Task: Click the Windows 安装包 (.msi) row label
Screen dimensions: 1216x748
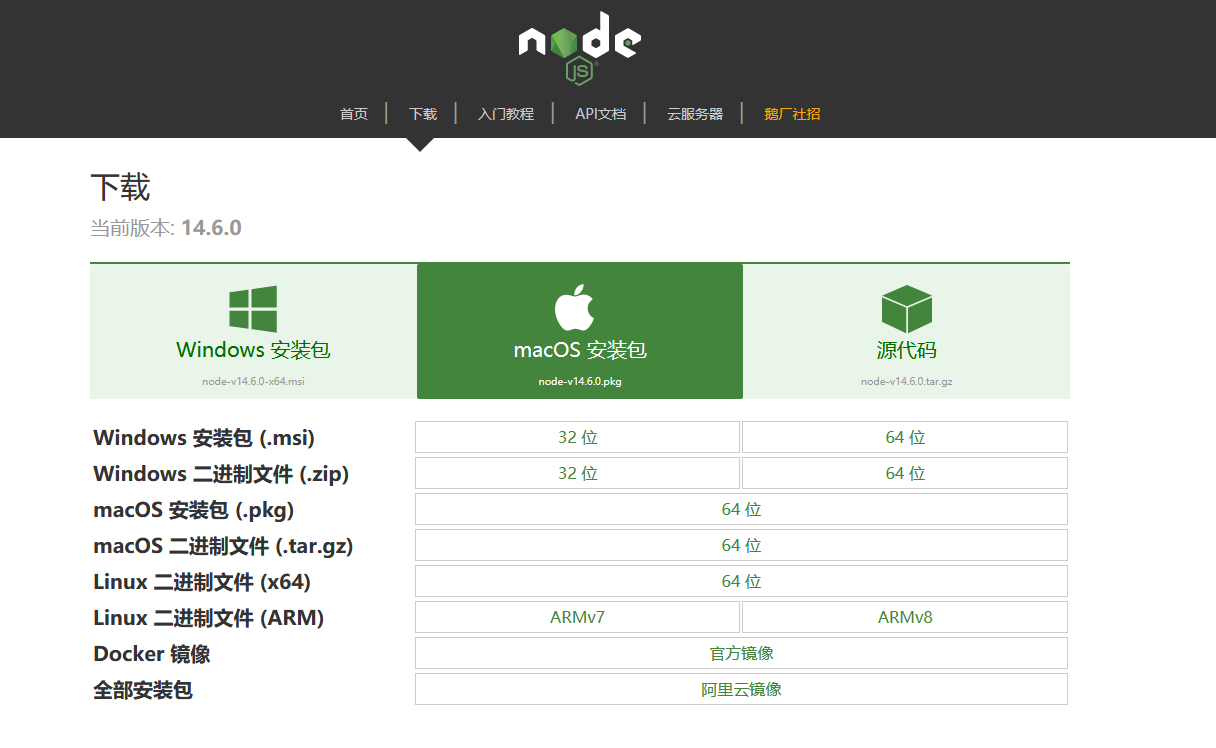Action: tap(204, 438)
